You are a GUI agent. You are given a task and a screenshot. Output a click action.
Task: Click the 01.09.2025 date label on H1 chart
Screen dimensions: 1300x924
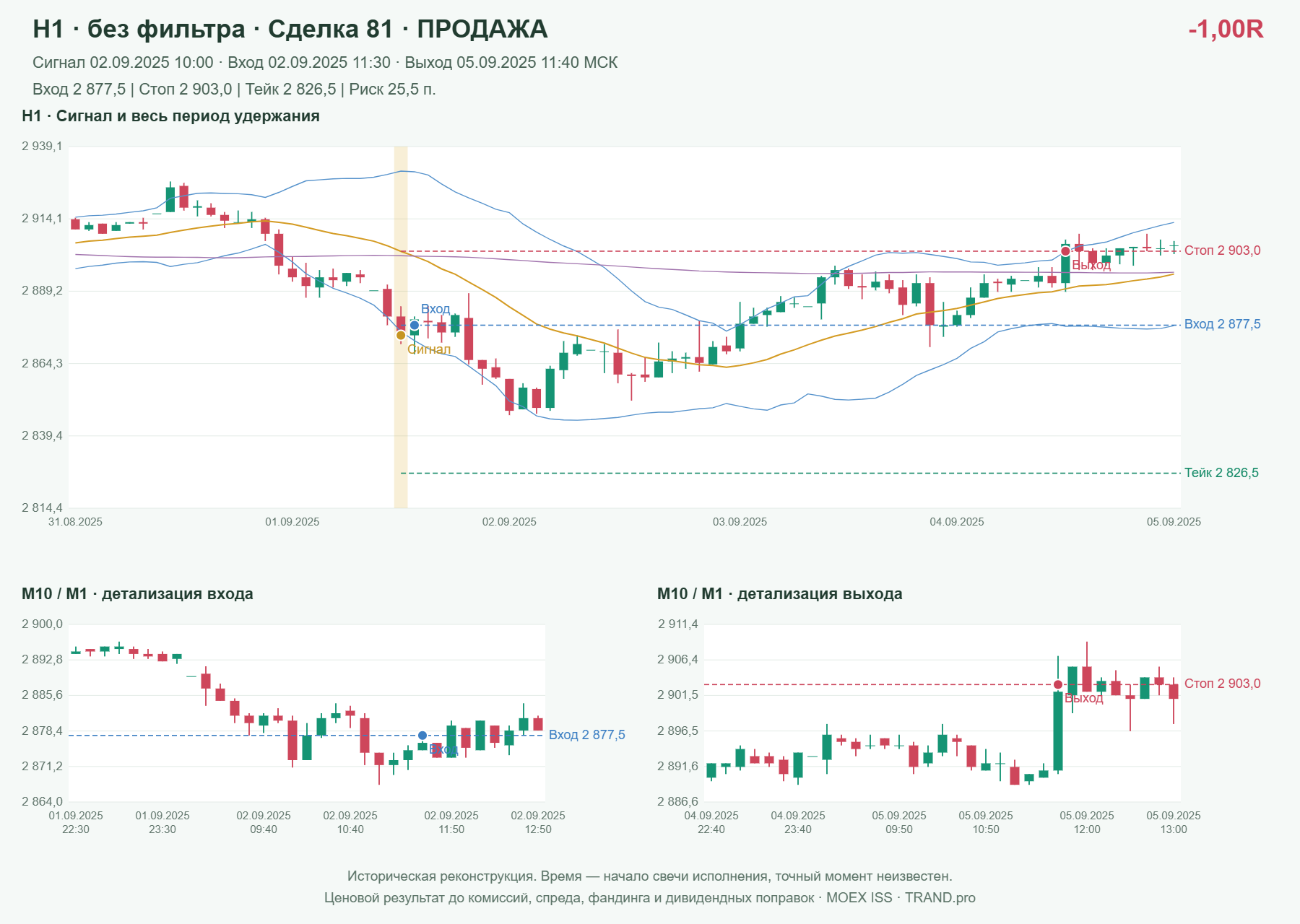pyautogui.click(x=292, y=522)
